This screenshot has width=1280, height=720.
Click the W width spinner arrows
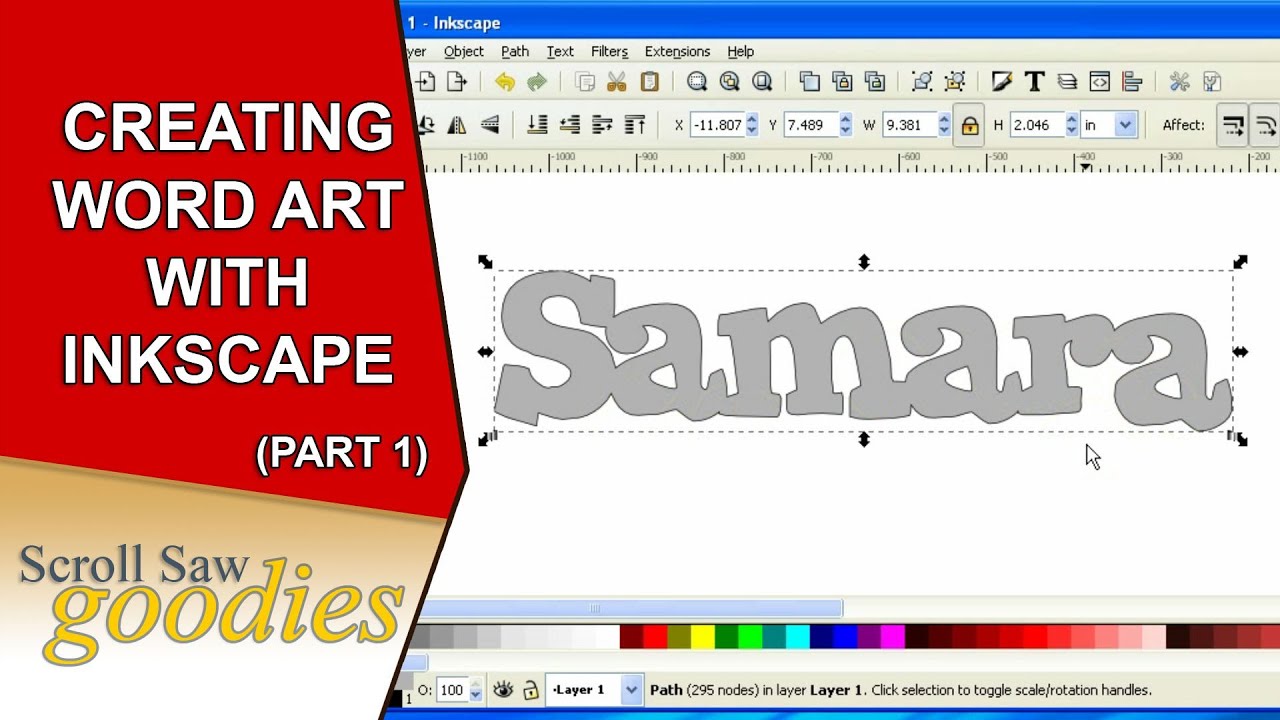click(944, 125)
